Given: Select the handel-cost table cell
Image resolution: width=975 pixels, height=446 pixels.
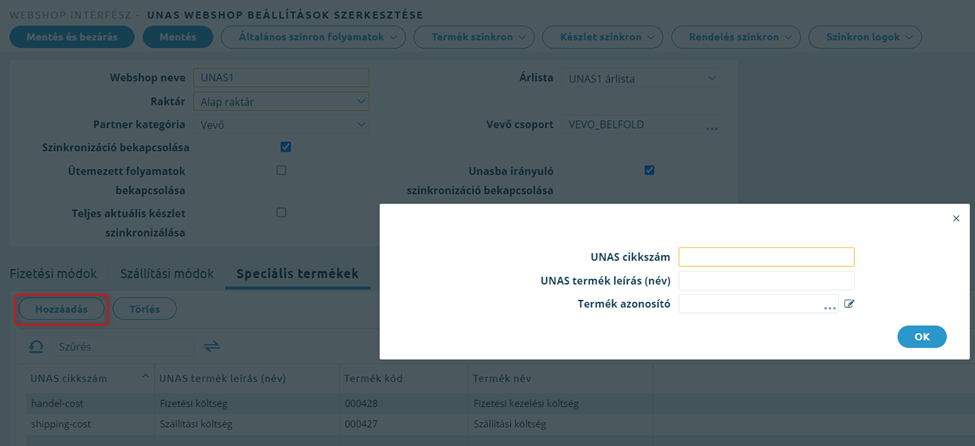Looking at the screenshot, I should click(x=90, y=404).
